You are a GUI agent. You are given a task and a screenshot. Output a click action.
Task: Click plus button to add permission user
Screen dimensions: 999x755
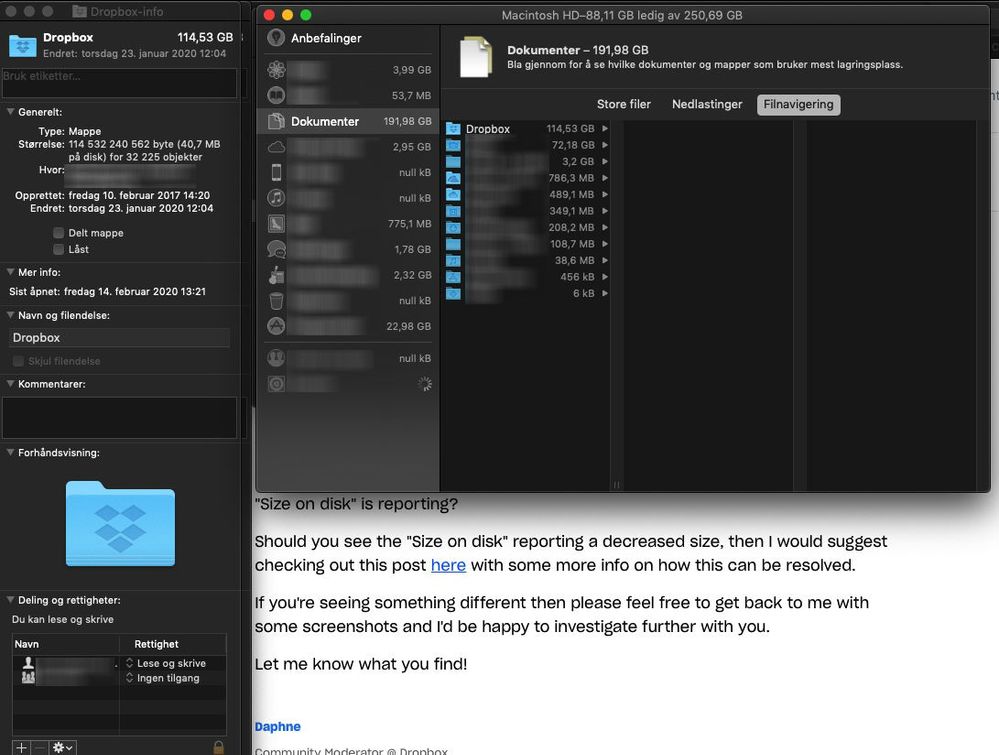click(21, 747)
